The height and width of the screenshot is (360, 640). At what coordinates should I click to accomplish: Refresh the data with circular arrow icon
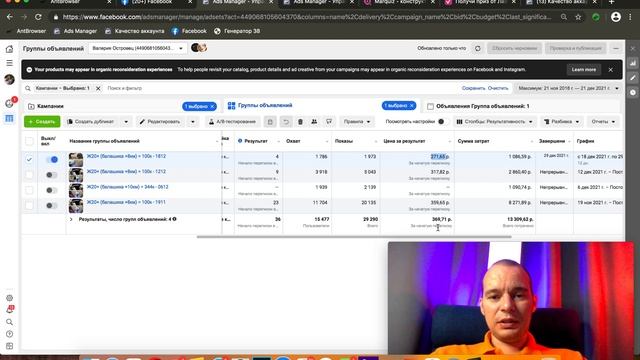click(478, 48)
